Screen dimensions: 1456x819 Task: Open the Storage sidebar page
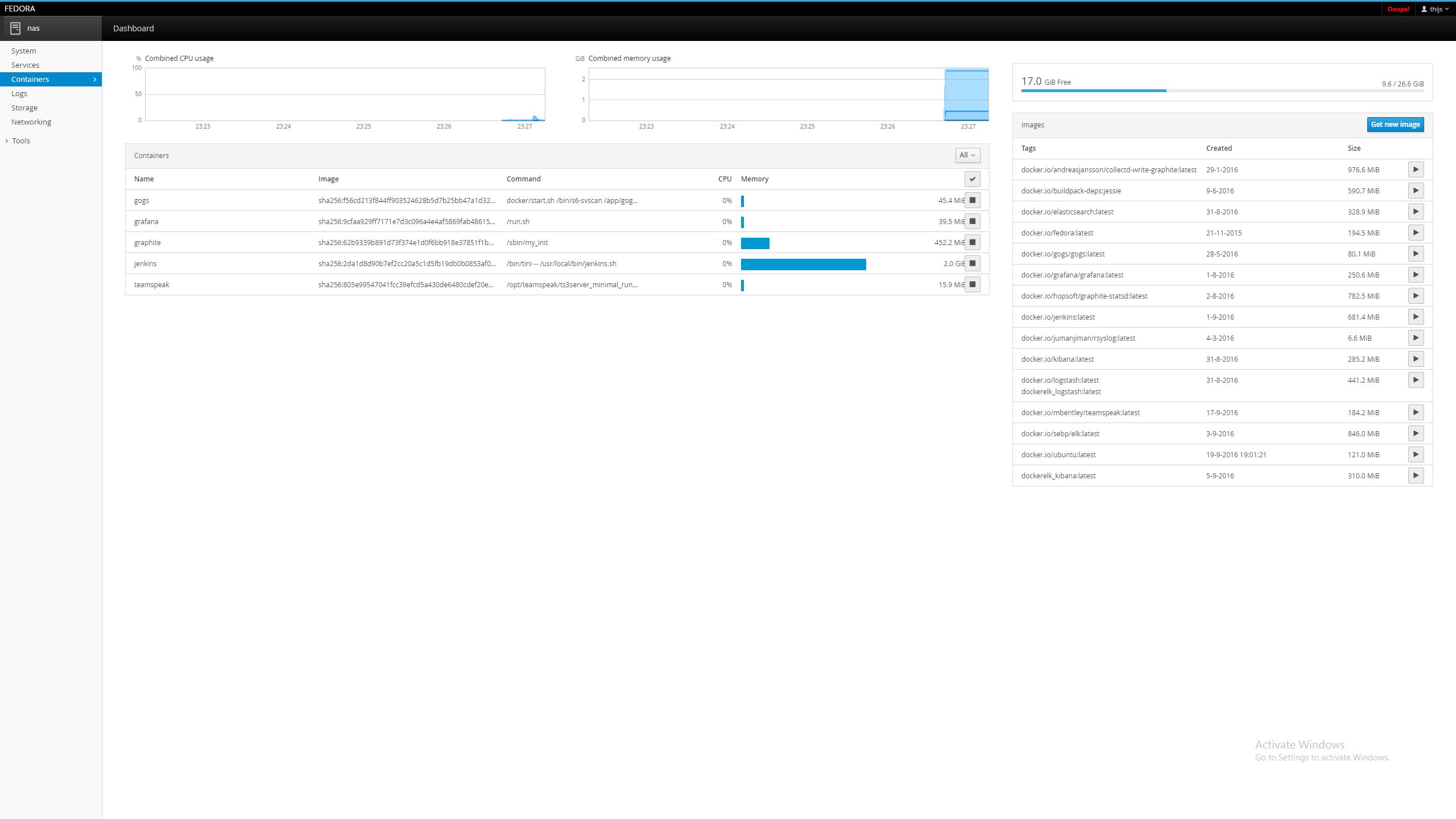tap(24, 107)
